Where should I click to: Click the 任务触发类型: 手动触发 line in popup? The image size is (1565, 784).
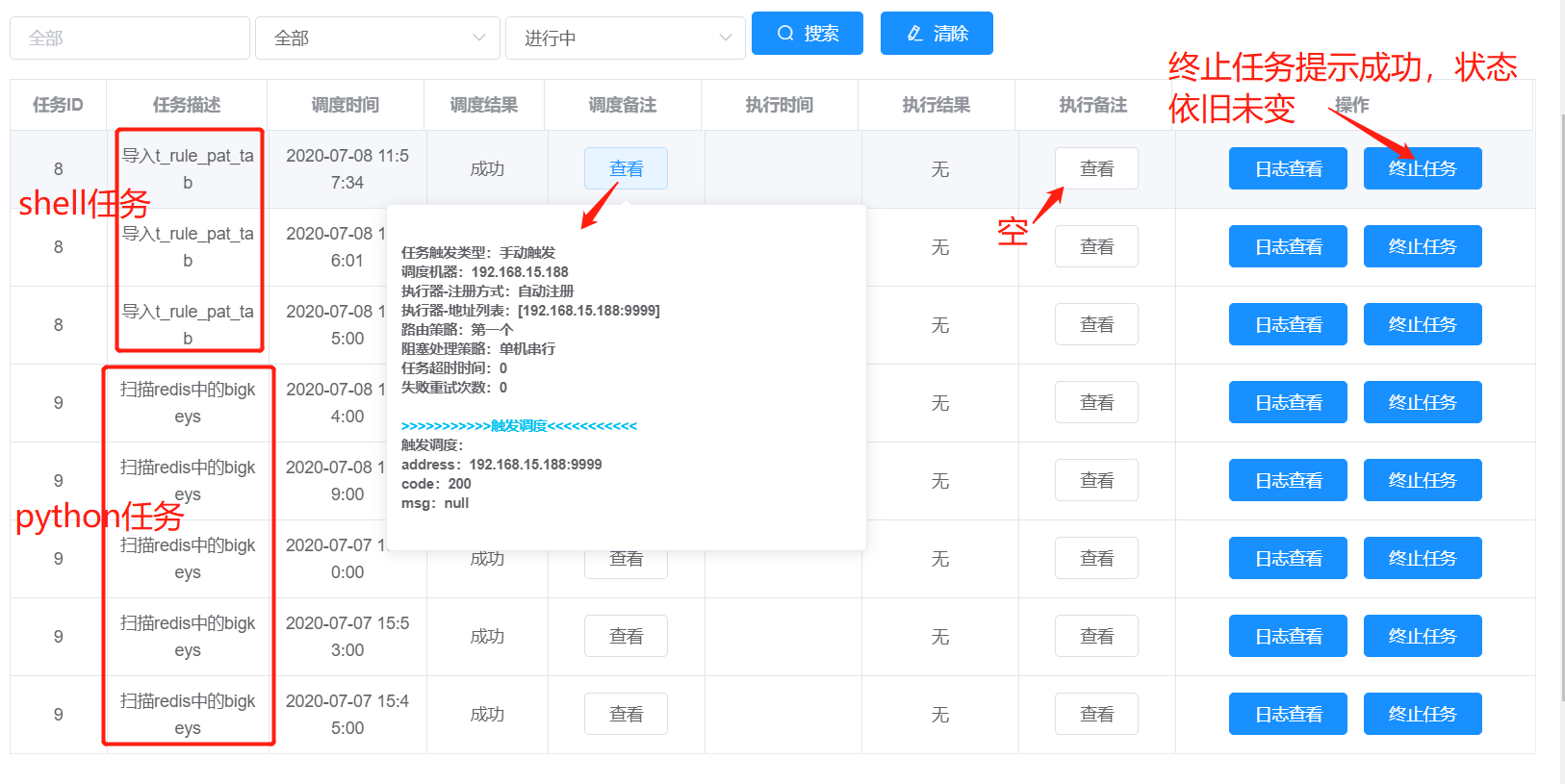coord(478,253)
